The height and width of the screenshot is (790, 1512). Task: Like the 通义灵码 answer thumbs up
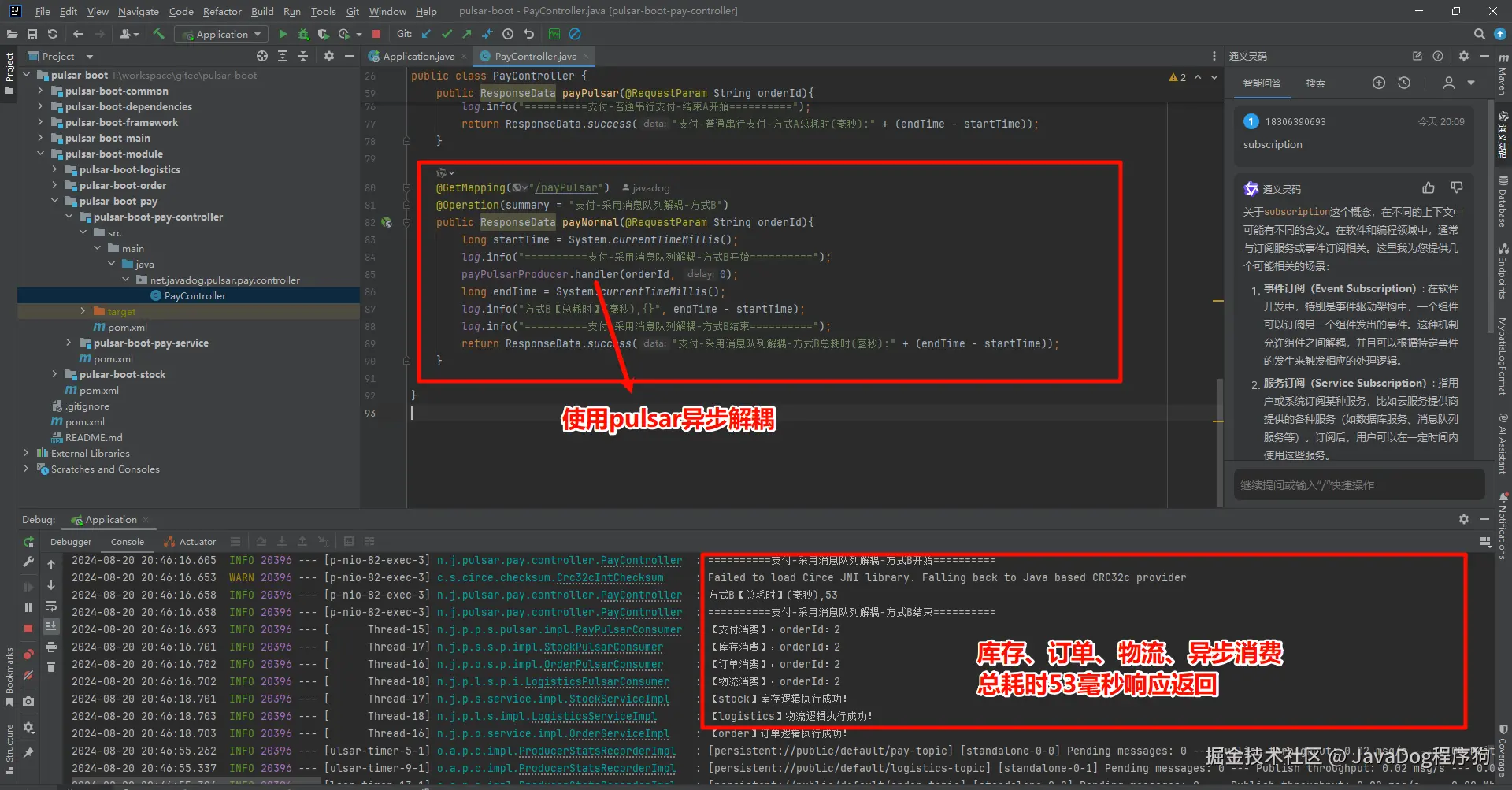[1429, 187]
